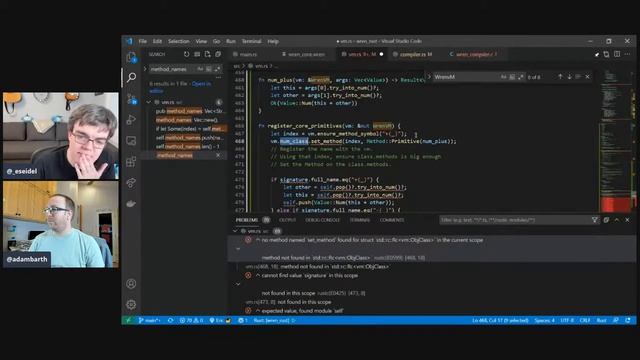This screenshot has height=360, width=640.
Task: Select Rust language mode in status bar
Action: [x=601, y=320]
